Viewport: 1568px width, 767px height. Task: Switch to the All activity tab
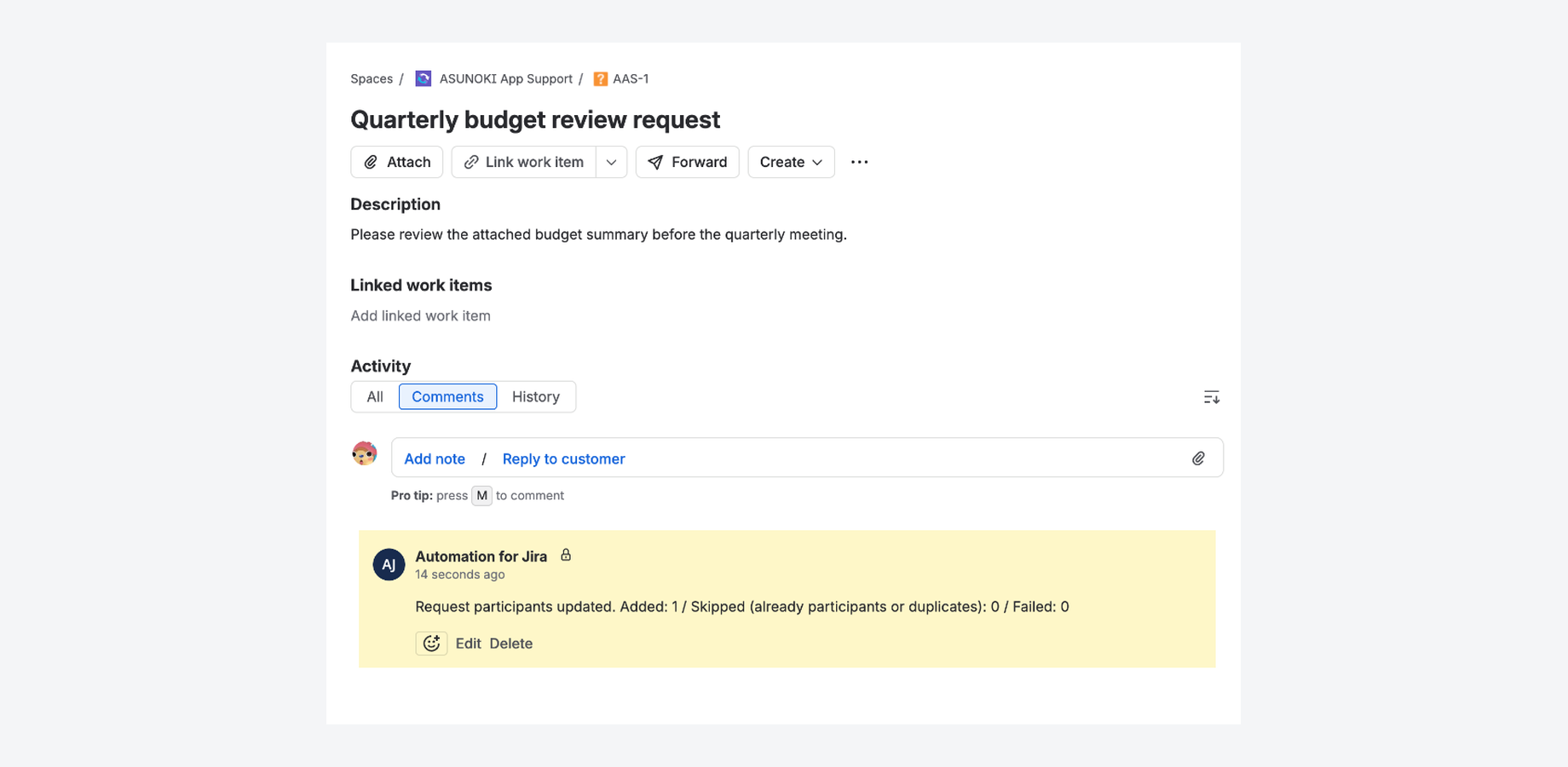[375, 397]
